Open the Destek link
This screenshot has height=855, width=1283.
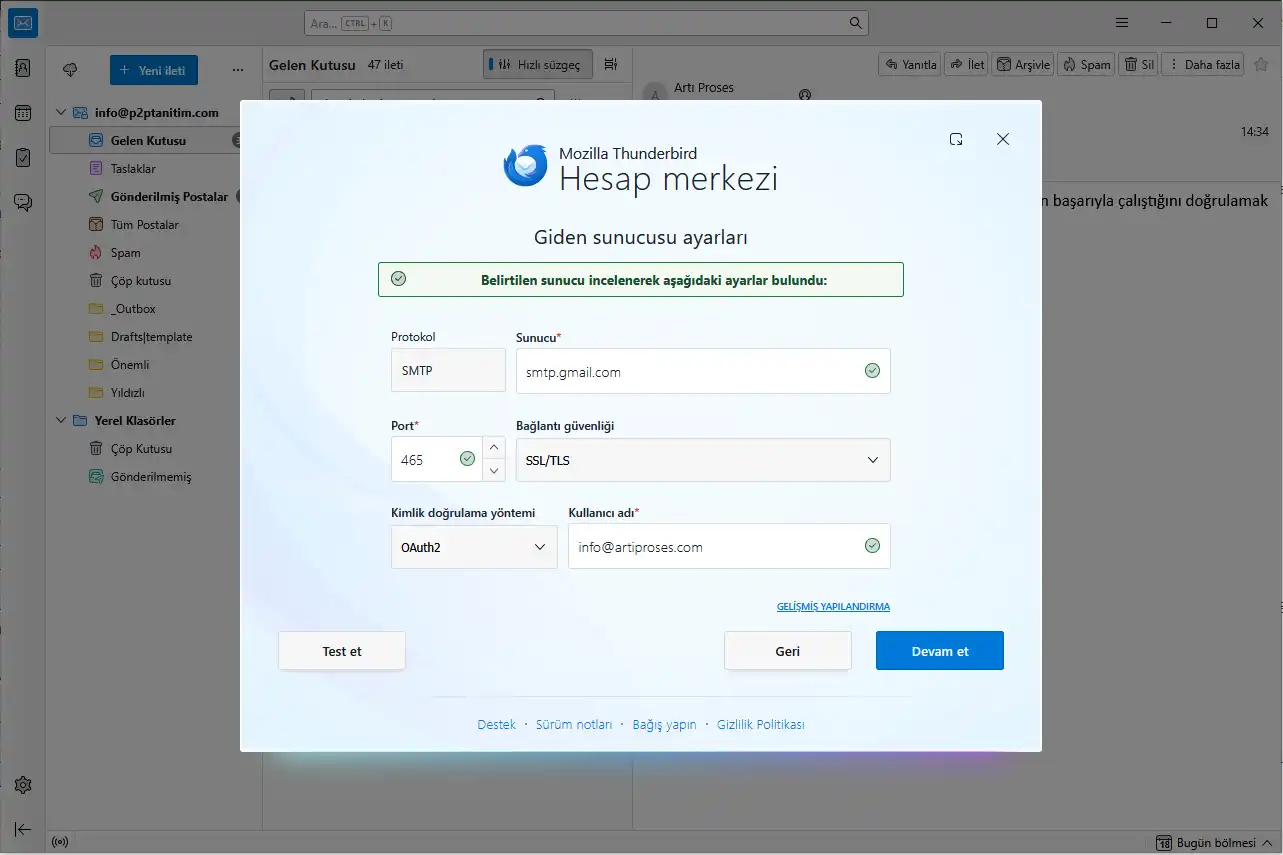point(497,725)
